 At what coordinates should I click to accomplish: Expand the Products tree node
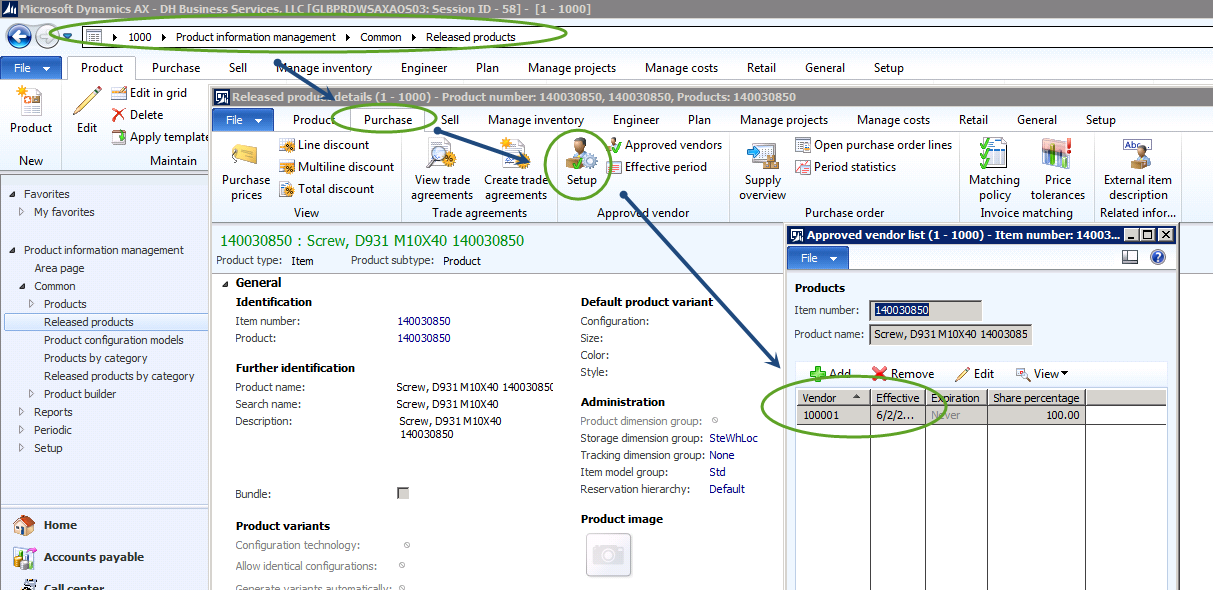coord(32,304)
